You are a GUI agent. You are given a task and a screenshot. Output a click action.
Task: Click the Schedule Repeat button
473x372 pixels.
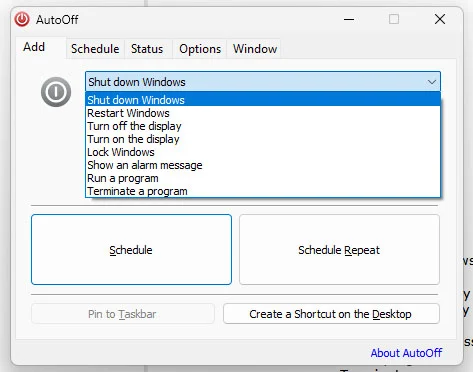(x=339, y=250)
